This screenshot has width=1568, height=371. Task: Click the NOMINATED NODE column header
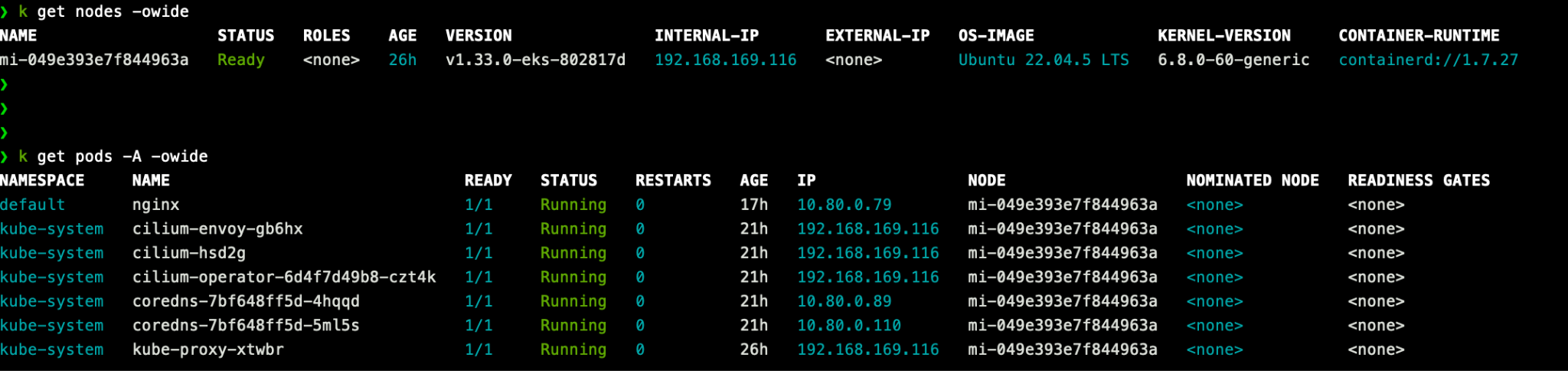[x=1253, y=180]
